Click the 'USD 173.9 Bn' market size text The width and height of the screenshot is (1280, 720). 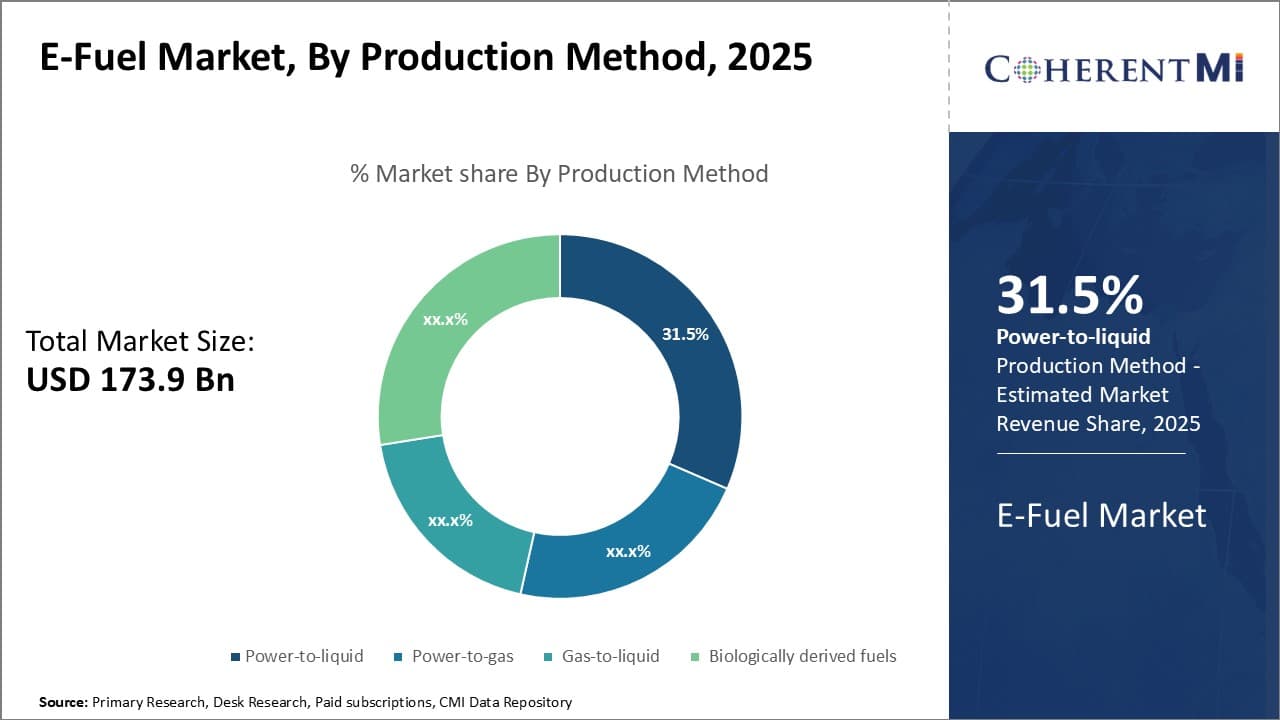[130, 380]
